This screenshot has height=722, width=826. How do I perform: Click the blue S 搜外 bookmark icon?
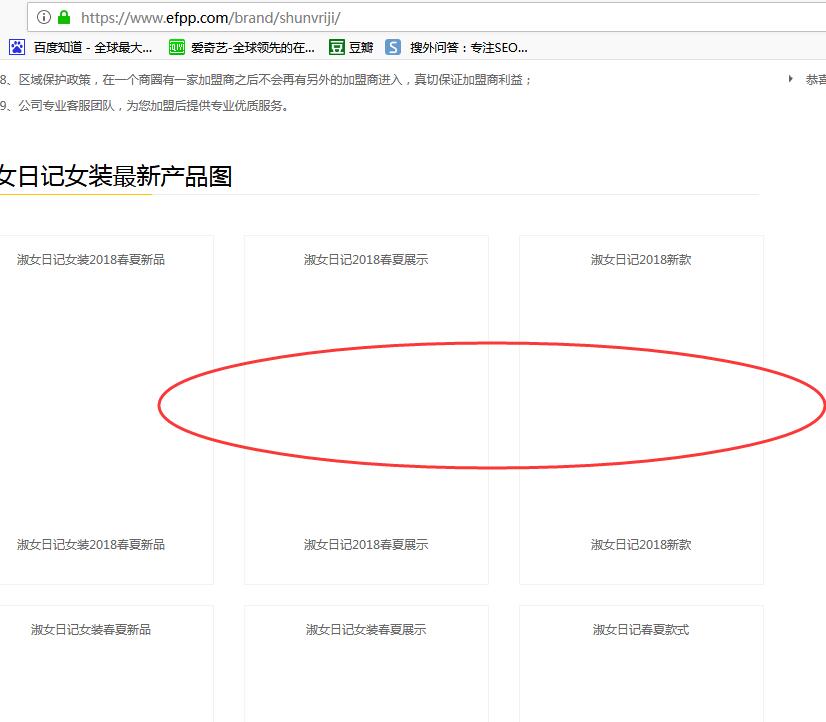click(394, 47)
